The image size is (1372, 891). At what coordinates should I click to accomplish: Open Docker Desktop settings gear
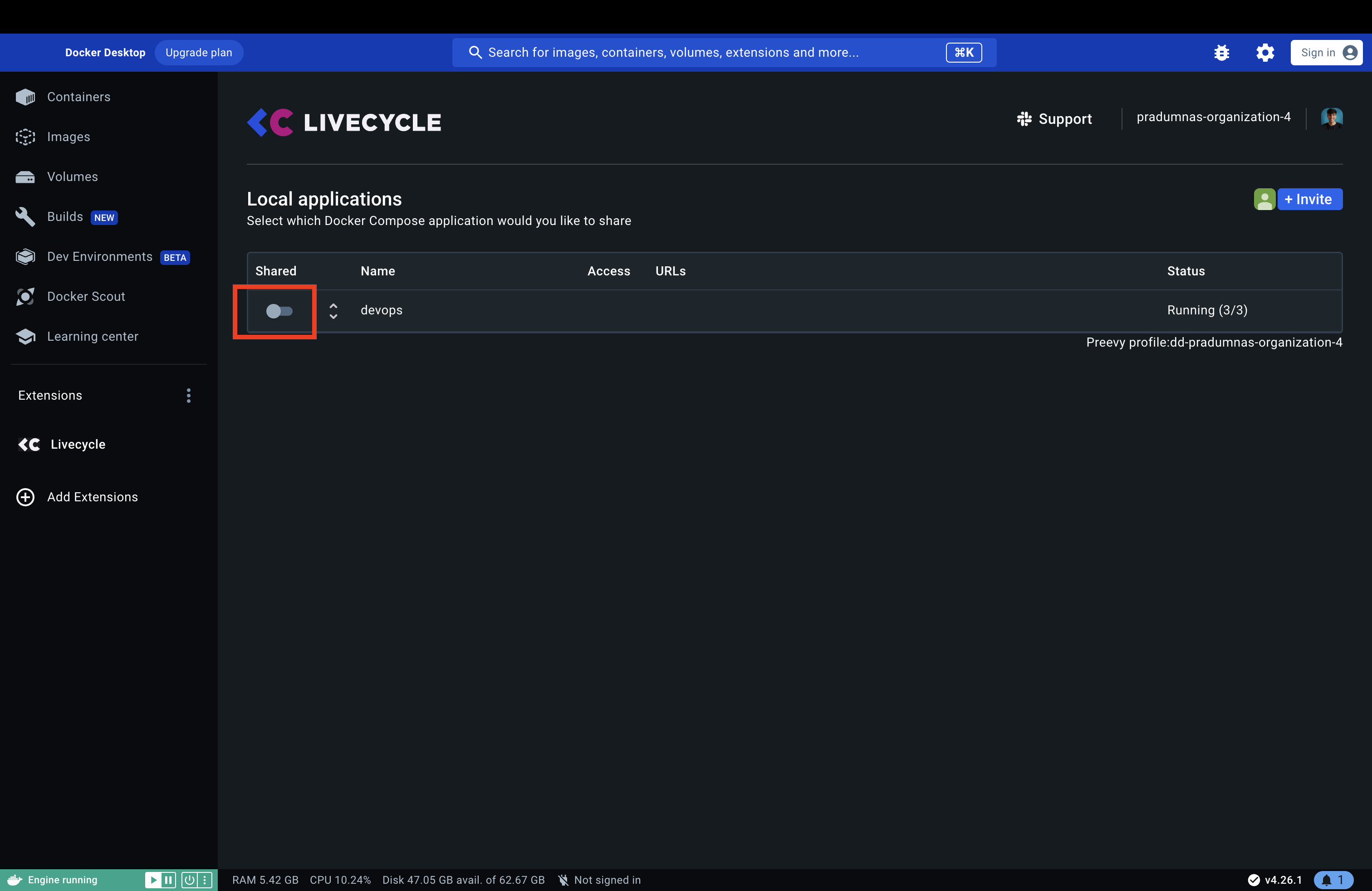[x=1265, y=53]
